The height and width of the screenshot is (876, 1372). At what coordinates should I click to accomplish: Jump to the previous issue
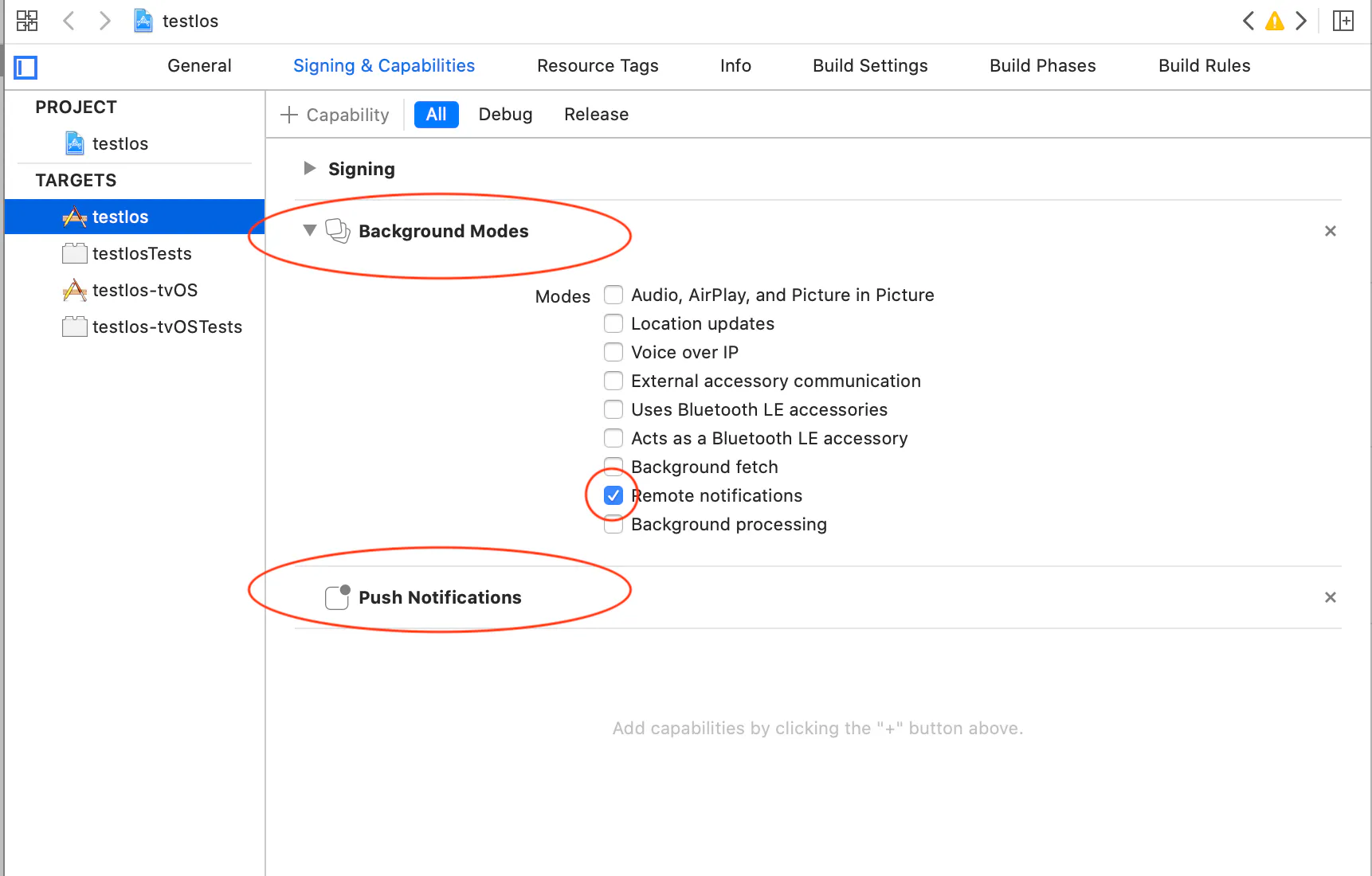point(1249,21)
